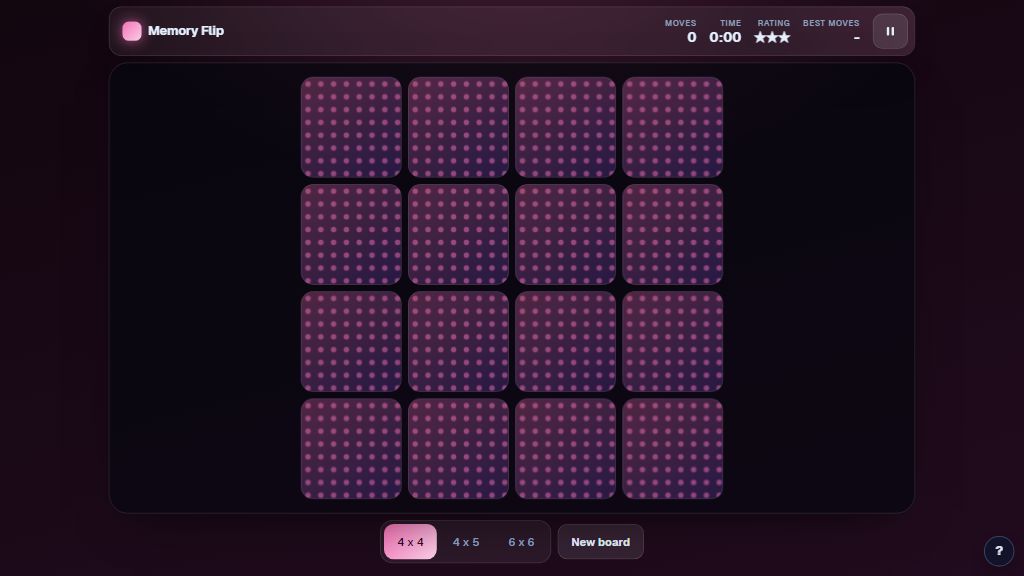Flip the card in row 1, column 2
1024x576 pixels.
(x=458, y=127)
